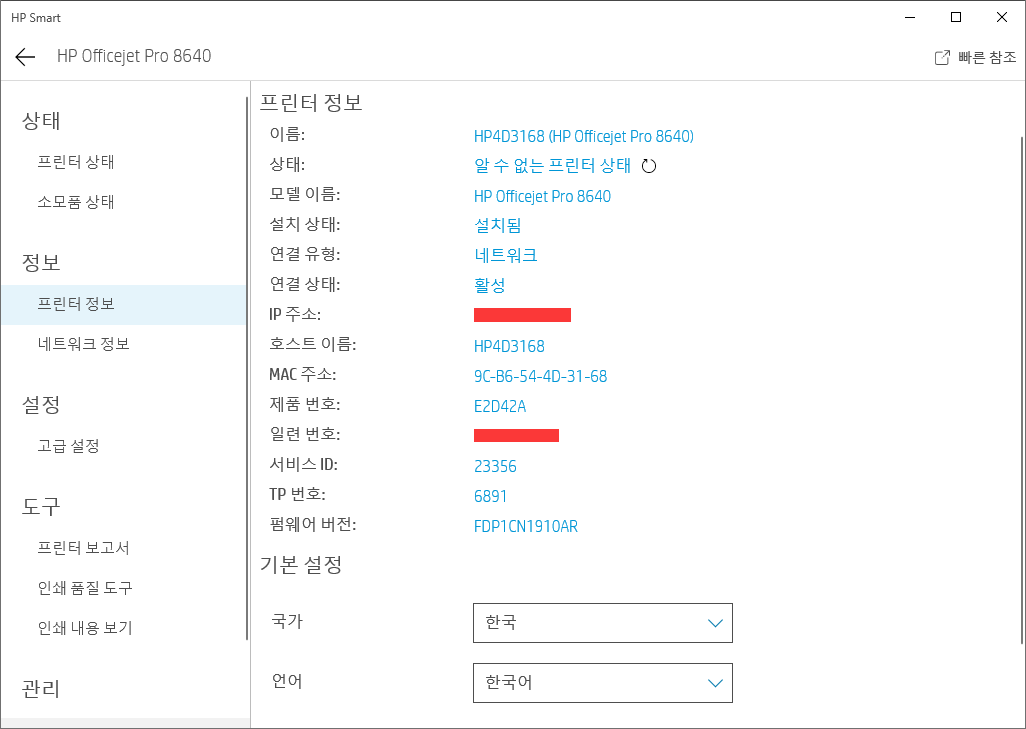Click the 설정 section heading in the sidebar
The image size is (1026, 729).
[x=41, y=404]
